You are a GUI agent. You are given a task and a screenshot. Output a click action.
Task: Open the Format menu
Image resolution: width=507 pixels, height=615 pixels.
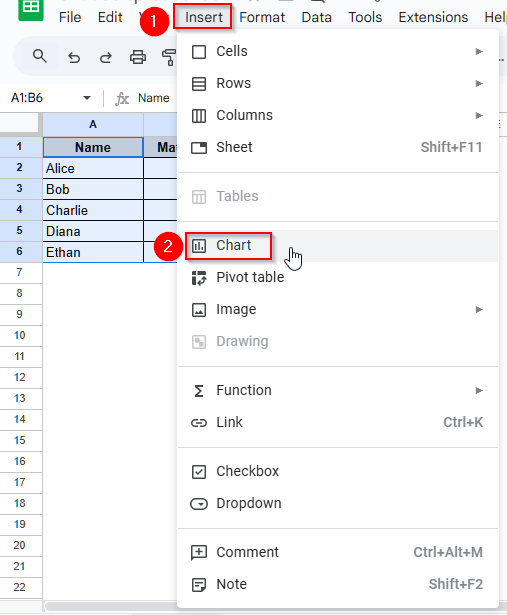(262, 17)
